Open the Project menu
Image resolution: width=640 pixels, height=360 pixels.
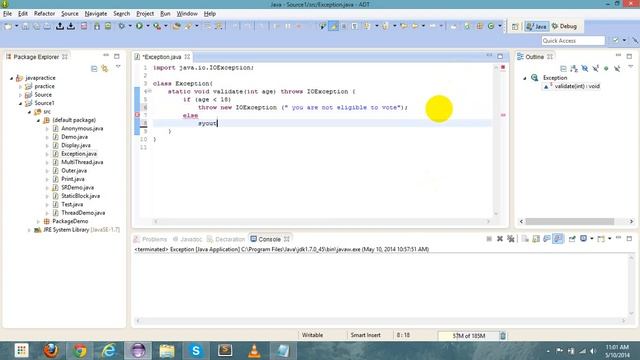click(145, 13)
